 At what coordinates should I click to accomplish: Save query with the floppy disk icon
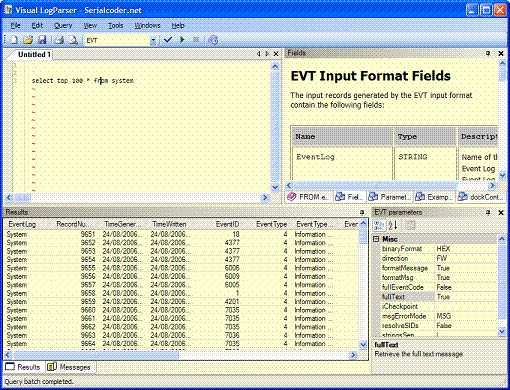tap(42, 40)
